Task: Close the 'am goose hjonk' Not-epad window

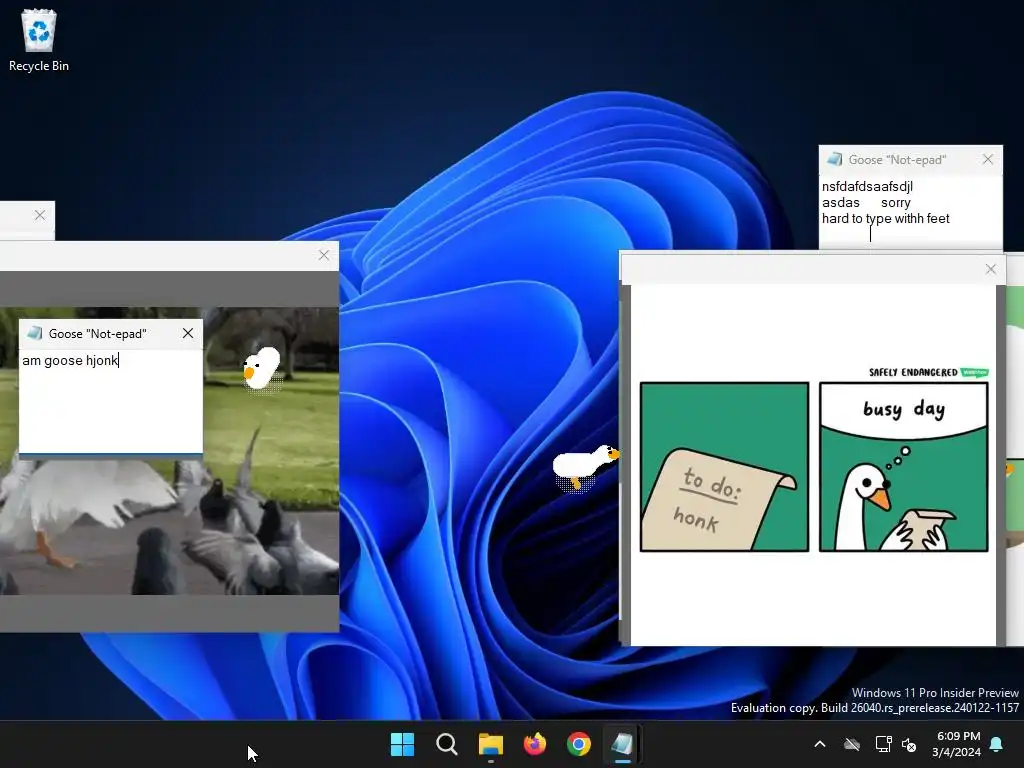Action: pos(188,333)
